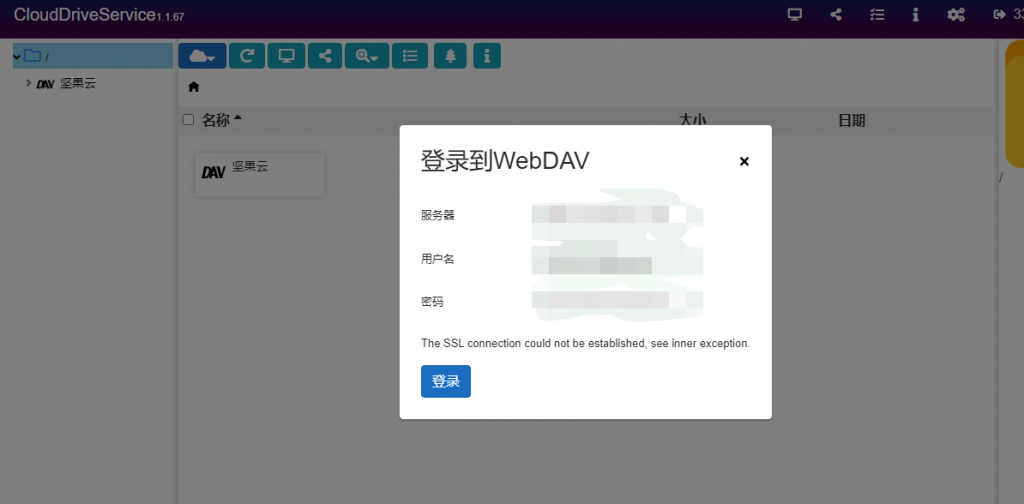Click the tree icon toolbar button

tap(451, 56)
